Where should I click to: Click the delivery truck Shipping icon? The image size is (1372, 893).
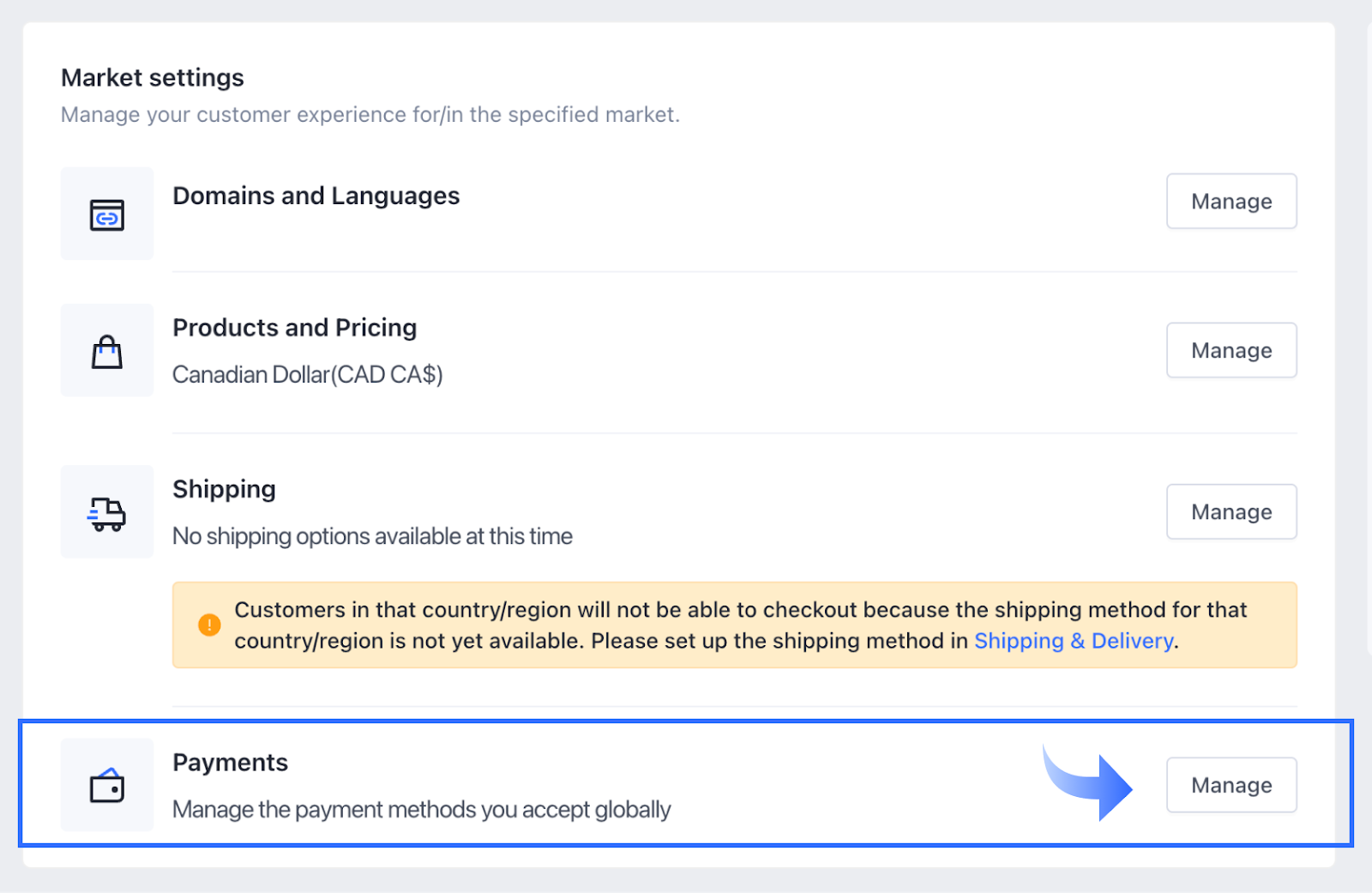(107, 513)
